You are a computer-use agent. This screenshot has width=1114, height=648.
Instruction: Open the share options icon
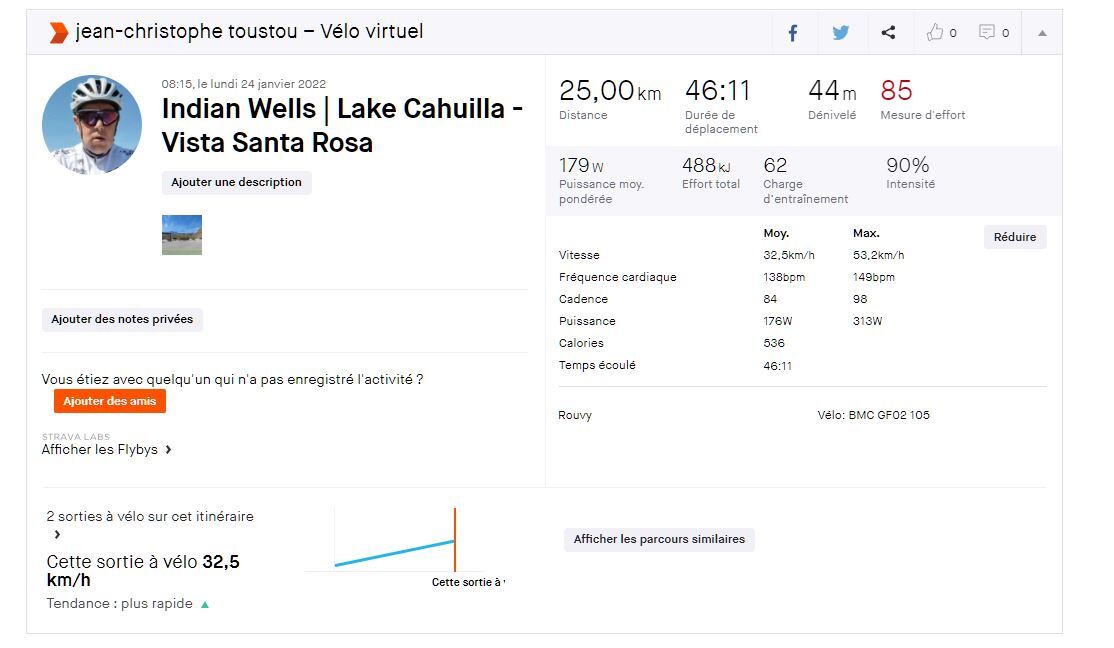[888, 33]
